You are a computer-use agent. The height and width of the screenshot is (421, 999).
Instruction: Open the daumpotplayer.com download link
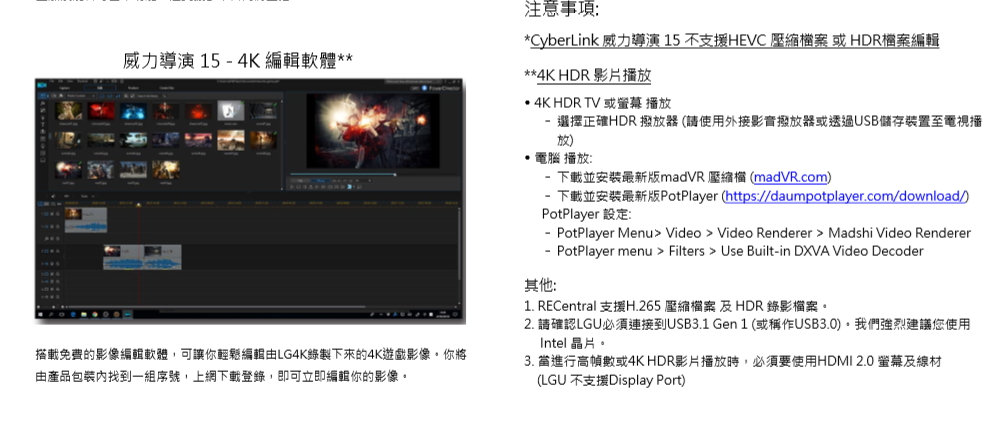(847, 196)
